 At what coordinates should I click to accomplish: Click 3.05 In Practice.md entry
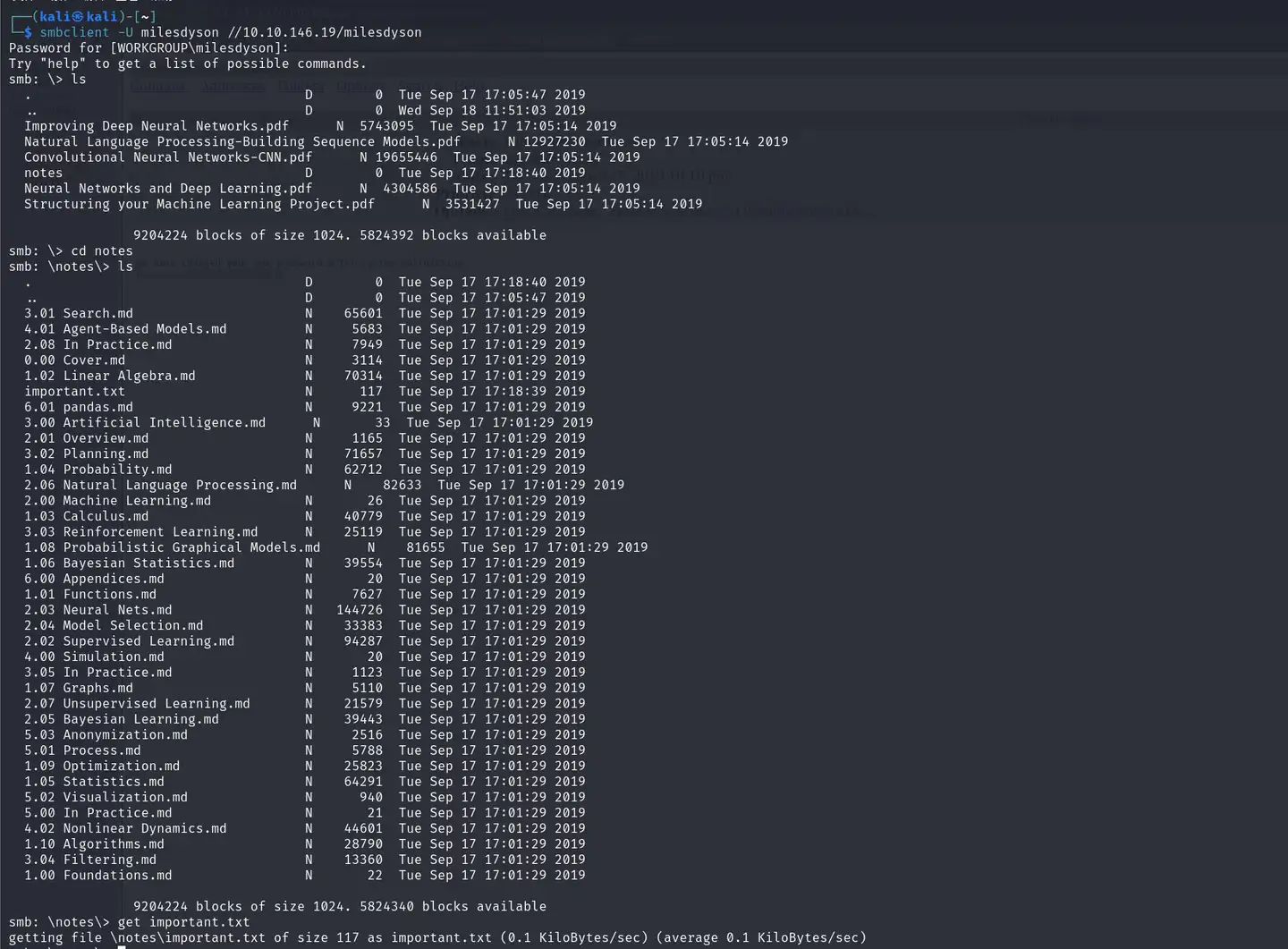(x=98, y=673)
